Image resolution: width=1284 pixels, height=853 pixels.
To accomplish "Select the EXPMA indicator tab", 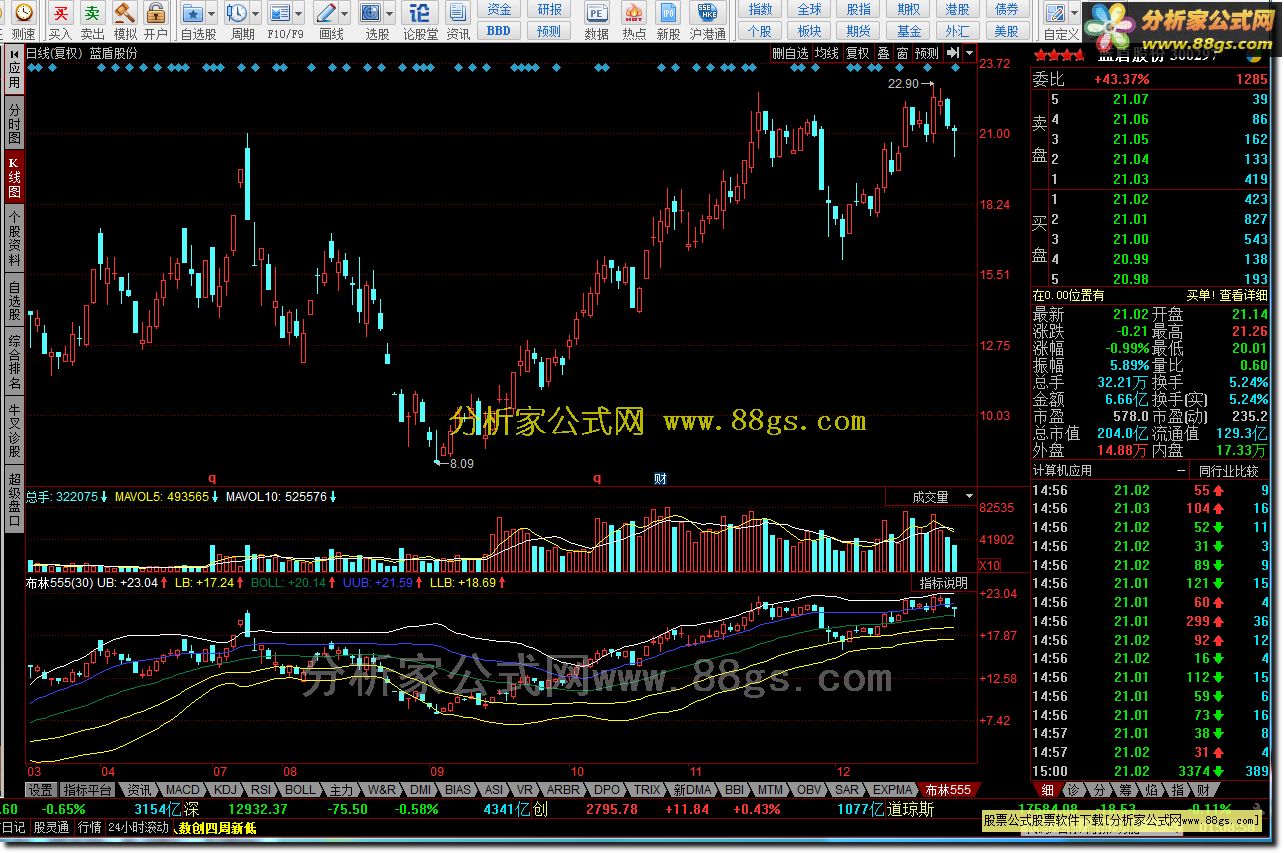I will (892, 790).
